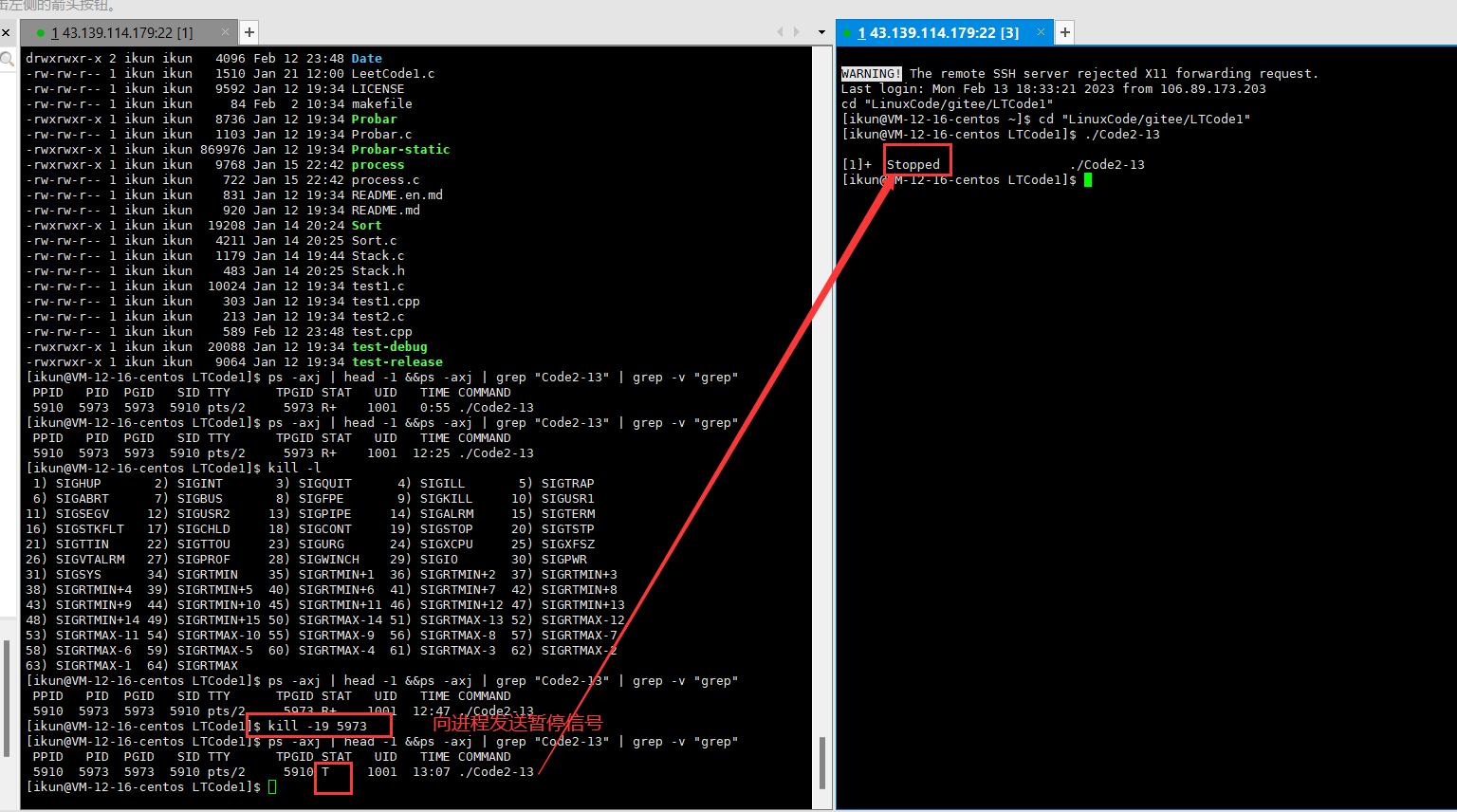1457x812 pixels.
Task: Click the 'LICENSE' file name
Action: coord(378,88)
